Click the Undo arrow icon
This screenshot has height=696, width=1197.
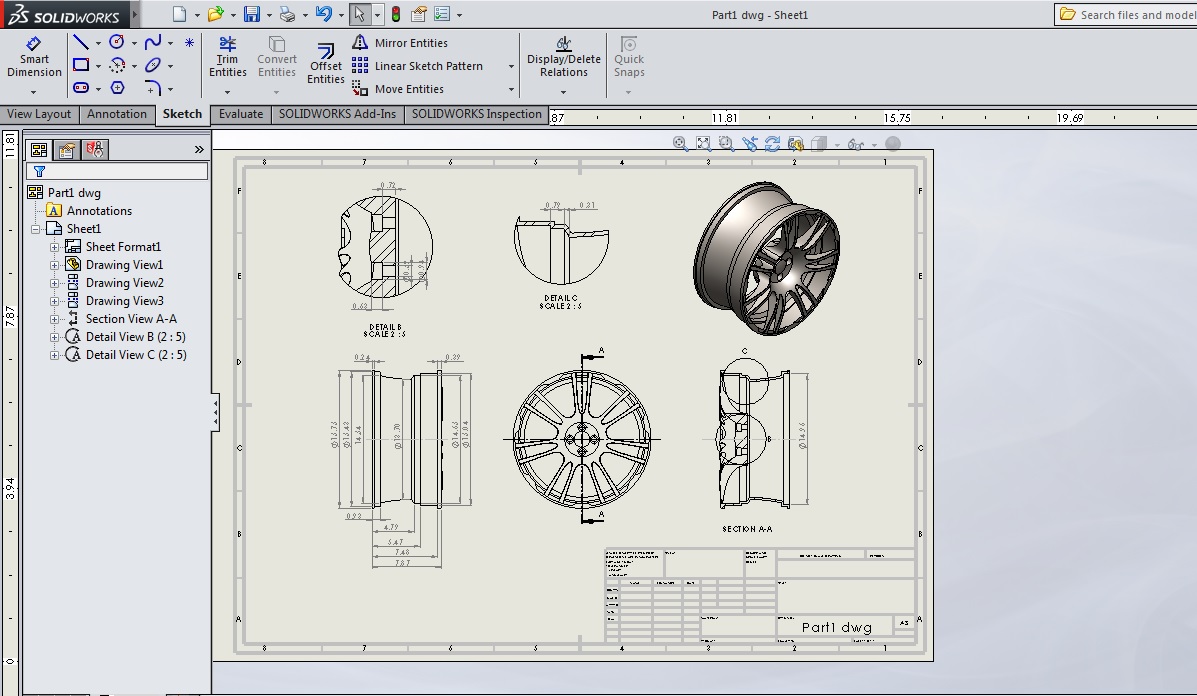click(x=324, y=14)
